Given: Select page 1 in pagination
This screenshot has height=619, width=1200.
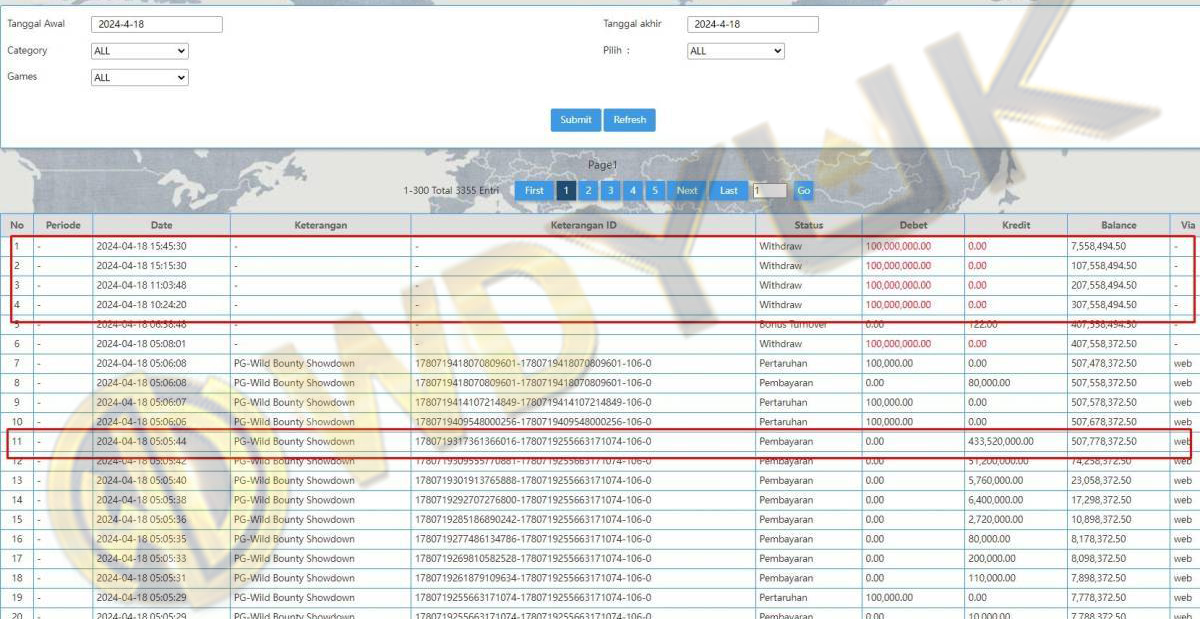Looking at the screenshot, I should 566,190.
